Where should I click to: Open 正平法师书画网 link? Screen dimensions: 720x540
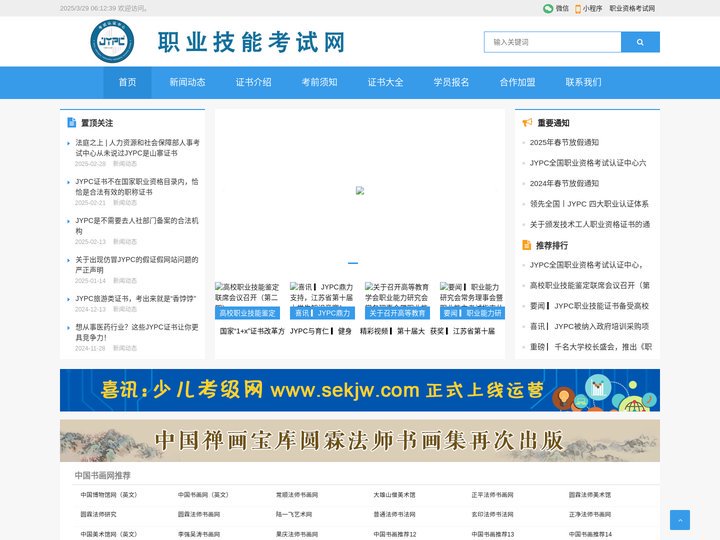[x=492, y=495]
